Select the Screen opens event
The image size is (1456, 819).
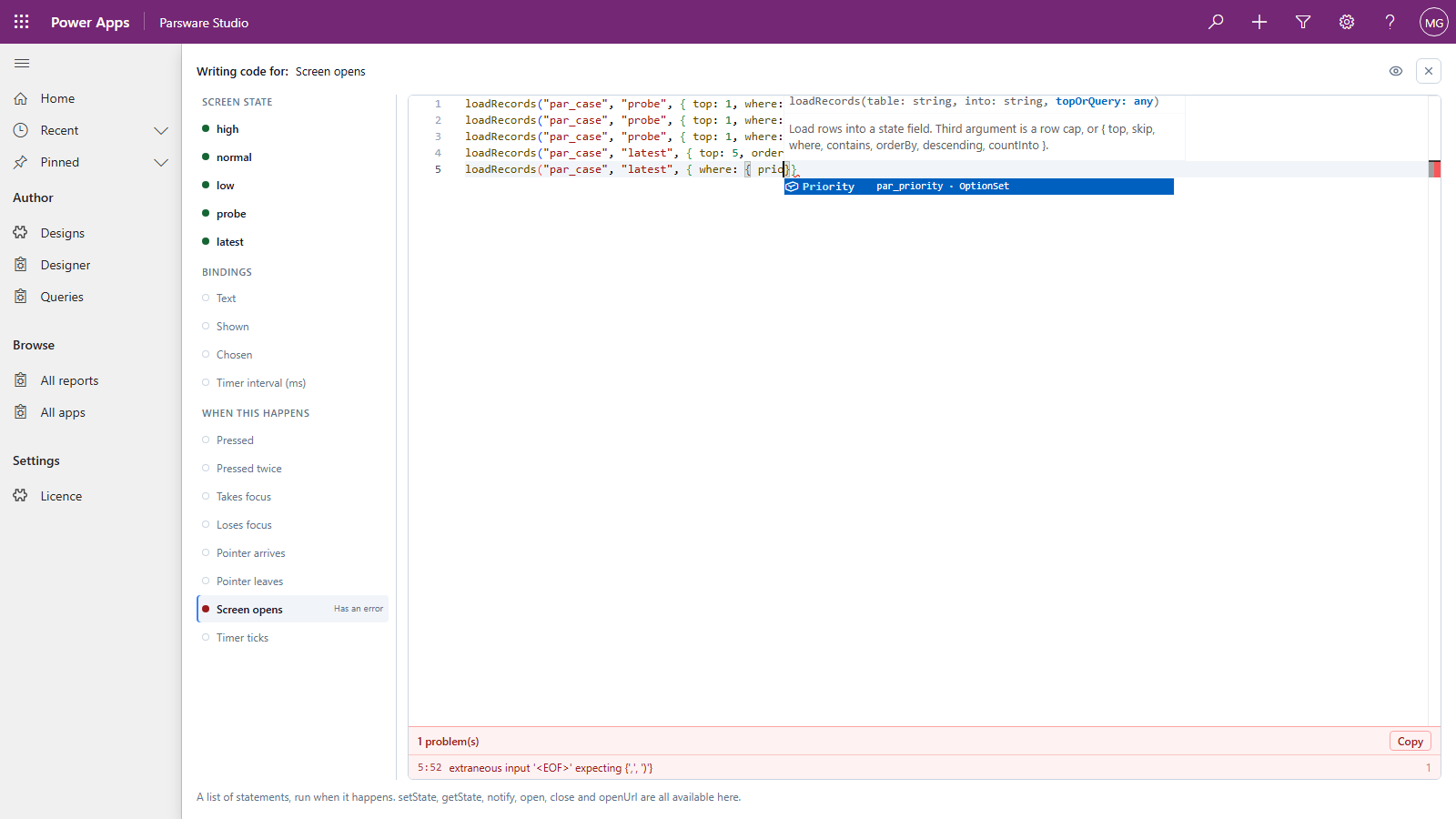click(292, 610)
